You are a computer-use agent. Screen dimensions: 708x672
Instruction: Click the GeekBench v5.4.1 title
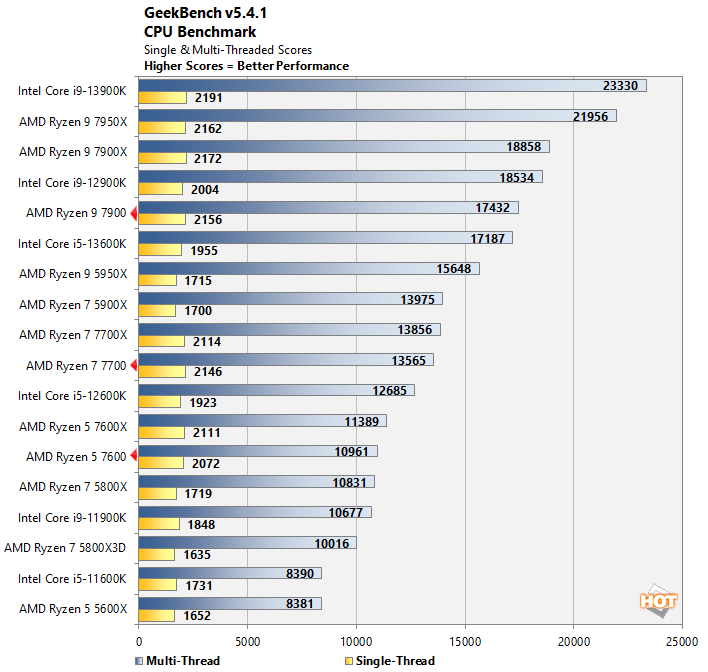click(x=205, y=13)
